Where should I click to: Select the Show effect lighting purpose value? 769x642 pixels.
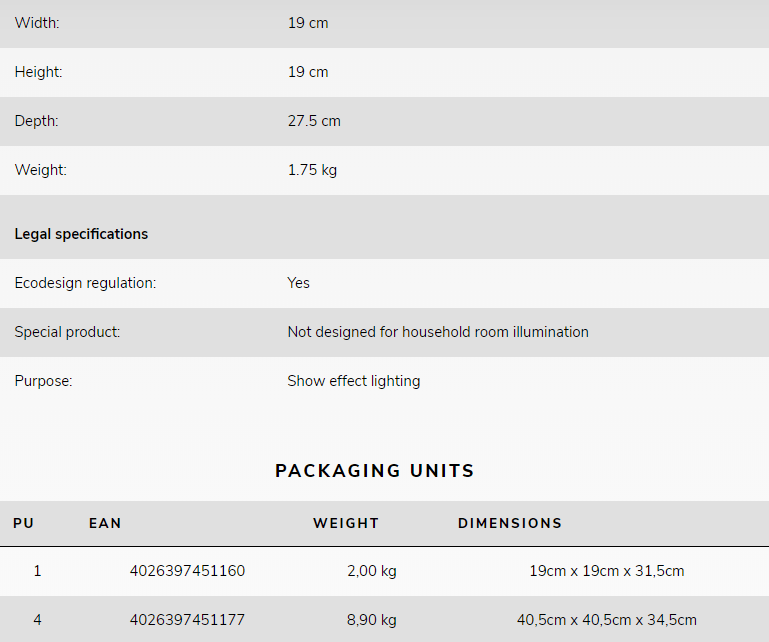tap(354, 381)
